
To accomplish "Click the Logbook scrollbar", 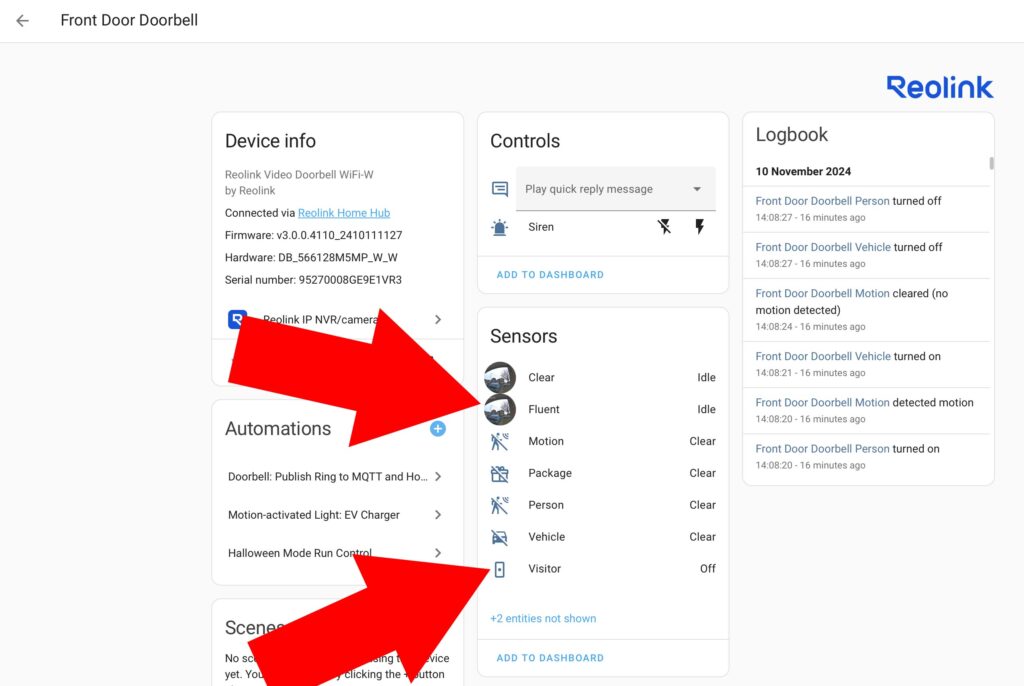I will pos(991,163).
